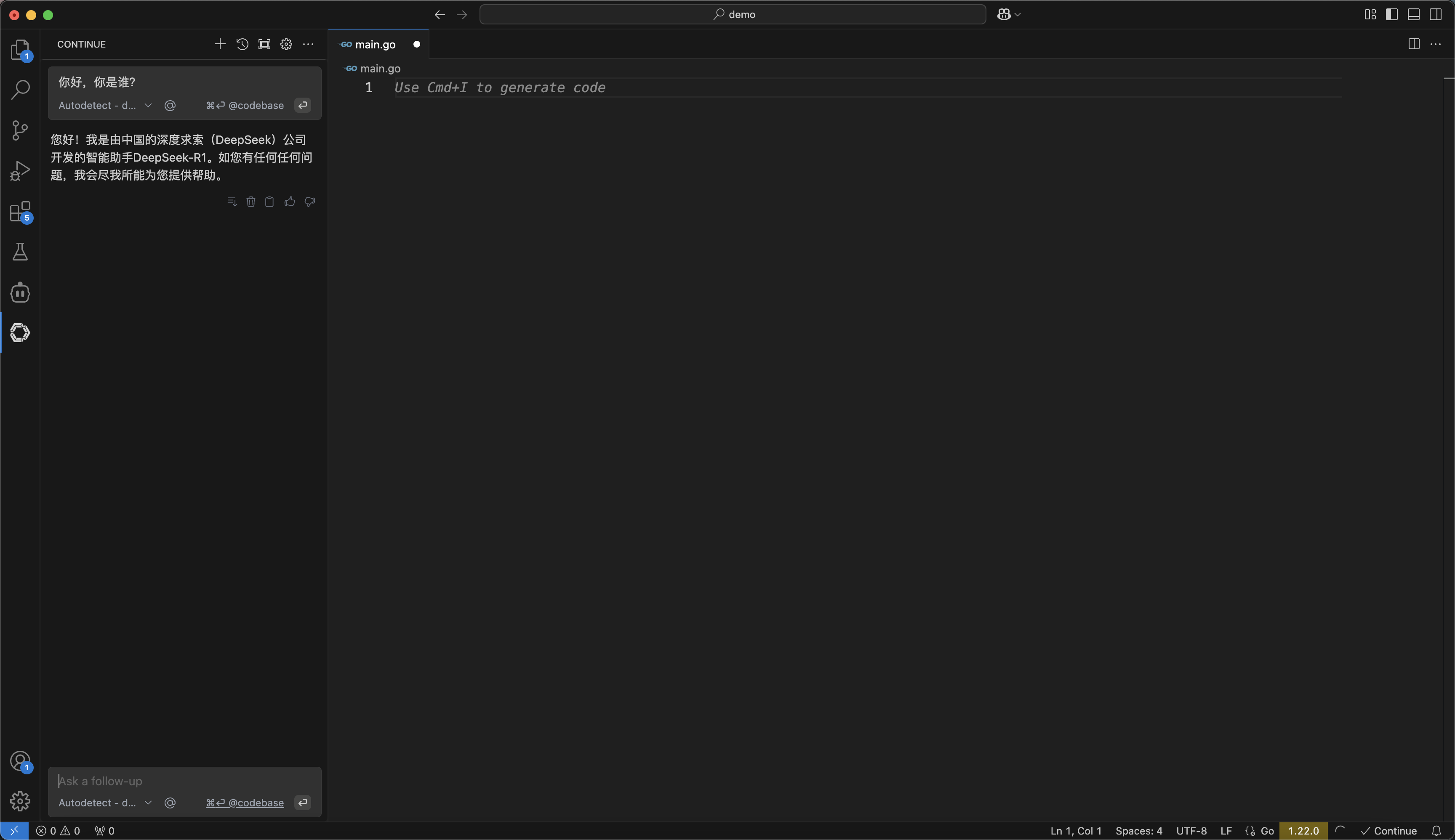Open the Extensions view
Viewport: 1455px width, 840px height.
click(x=20, y=212)
